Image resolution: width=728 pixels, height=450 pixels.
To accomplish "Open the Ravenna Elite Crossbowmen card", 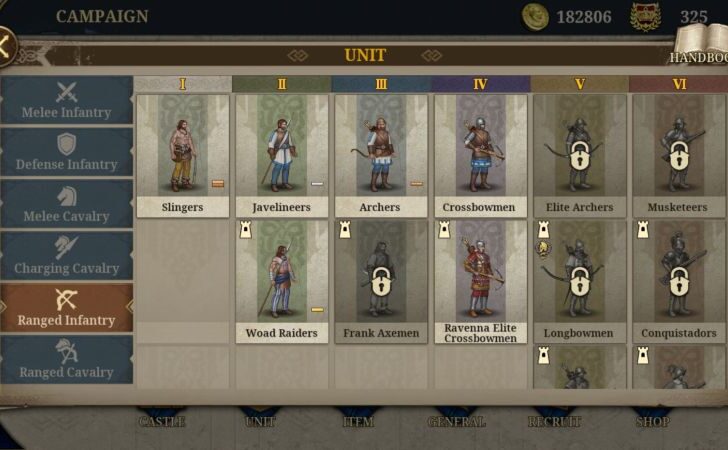I will [x=481, y=282].
